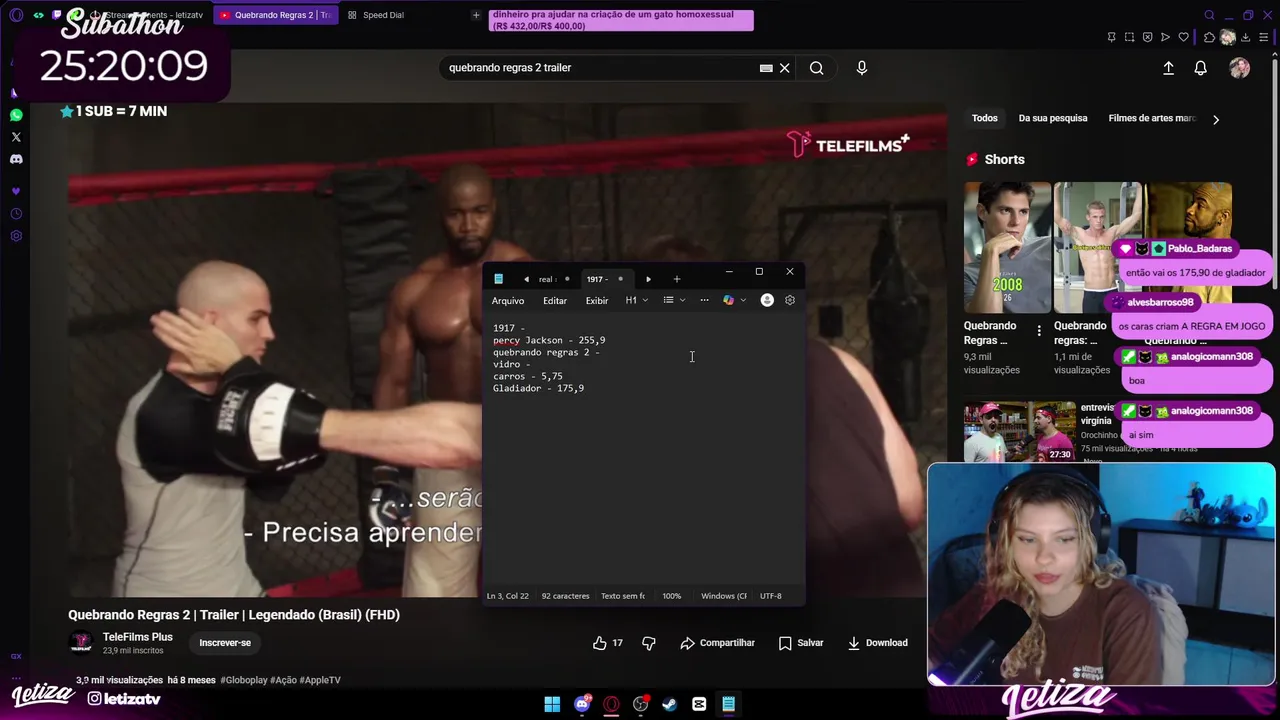Open Discord from the Windows taskbar
1280x720 pixels.
pyautogui.click(x=582, y=704)
